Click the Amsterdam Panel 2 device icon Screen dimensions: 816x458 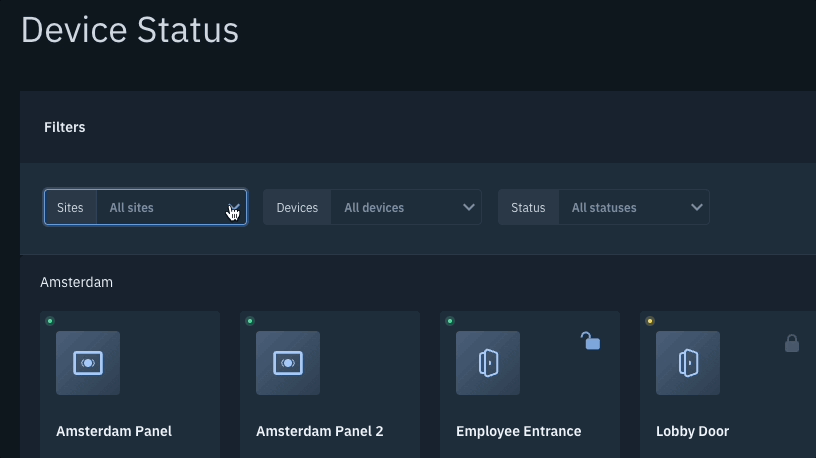click(288, 363)
